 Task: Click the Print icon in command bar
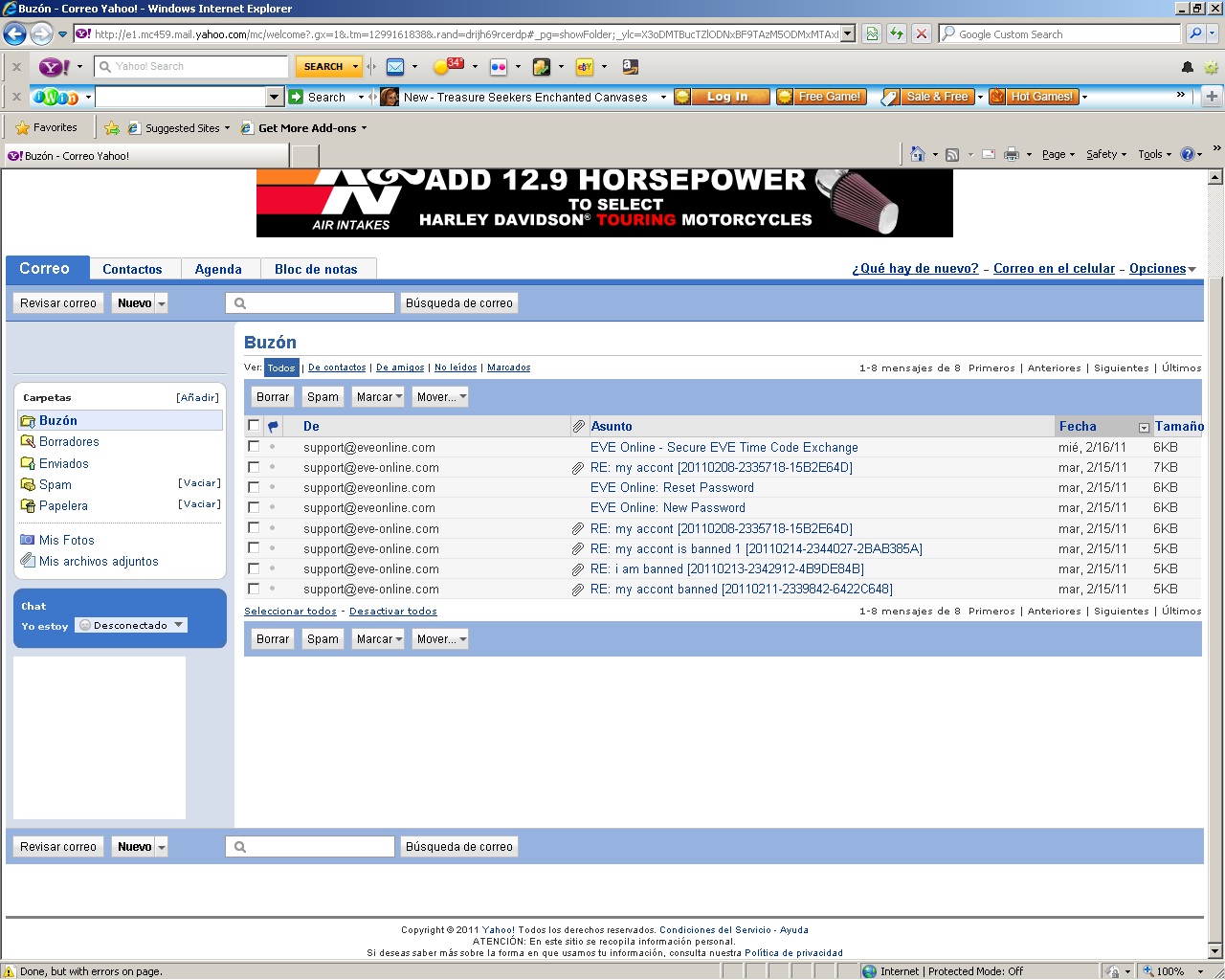pyautogui.click(x=1012, y=154)
